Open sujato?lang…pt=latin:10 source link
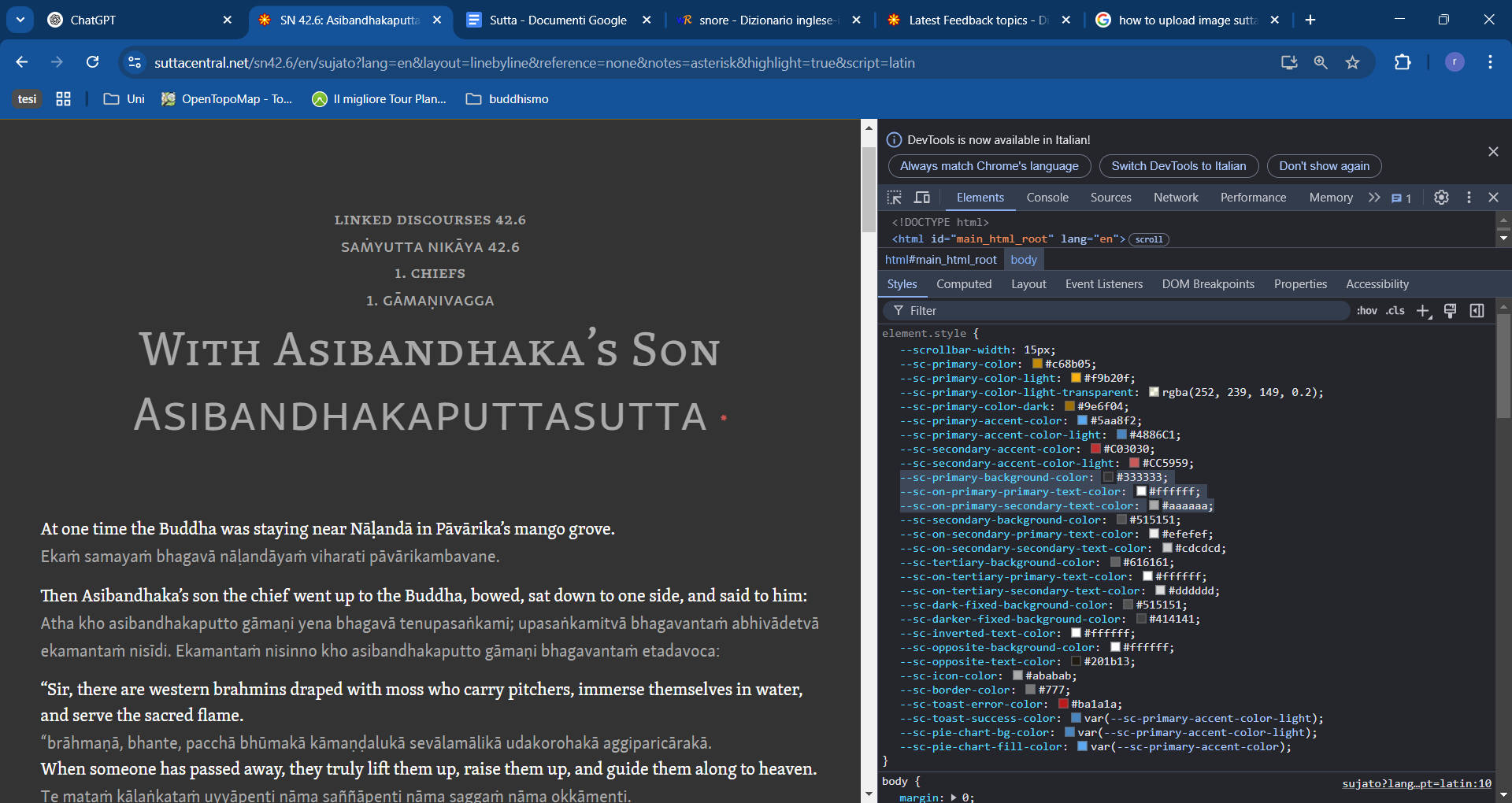This screenshot has height=803, width=1512. coord(1417,783)
